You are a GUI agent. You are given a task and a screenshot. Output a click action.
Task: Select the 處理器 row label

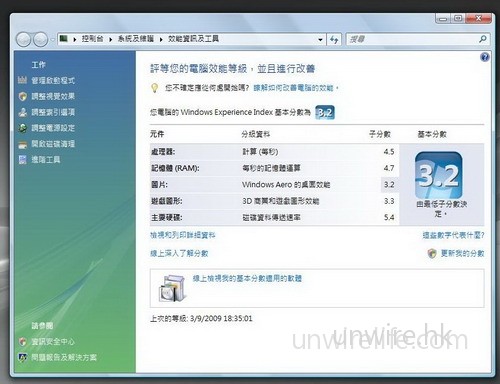(163, 152)
